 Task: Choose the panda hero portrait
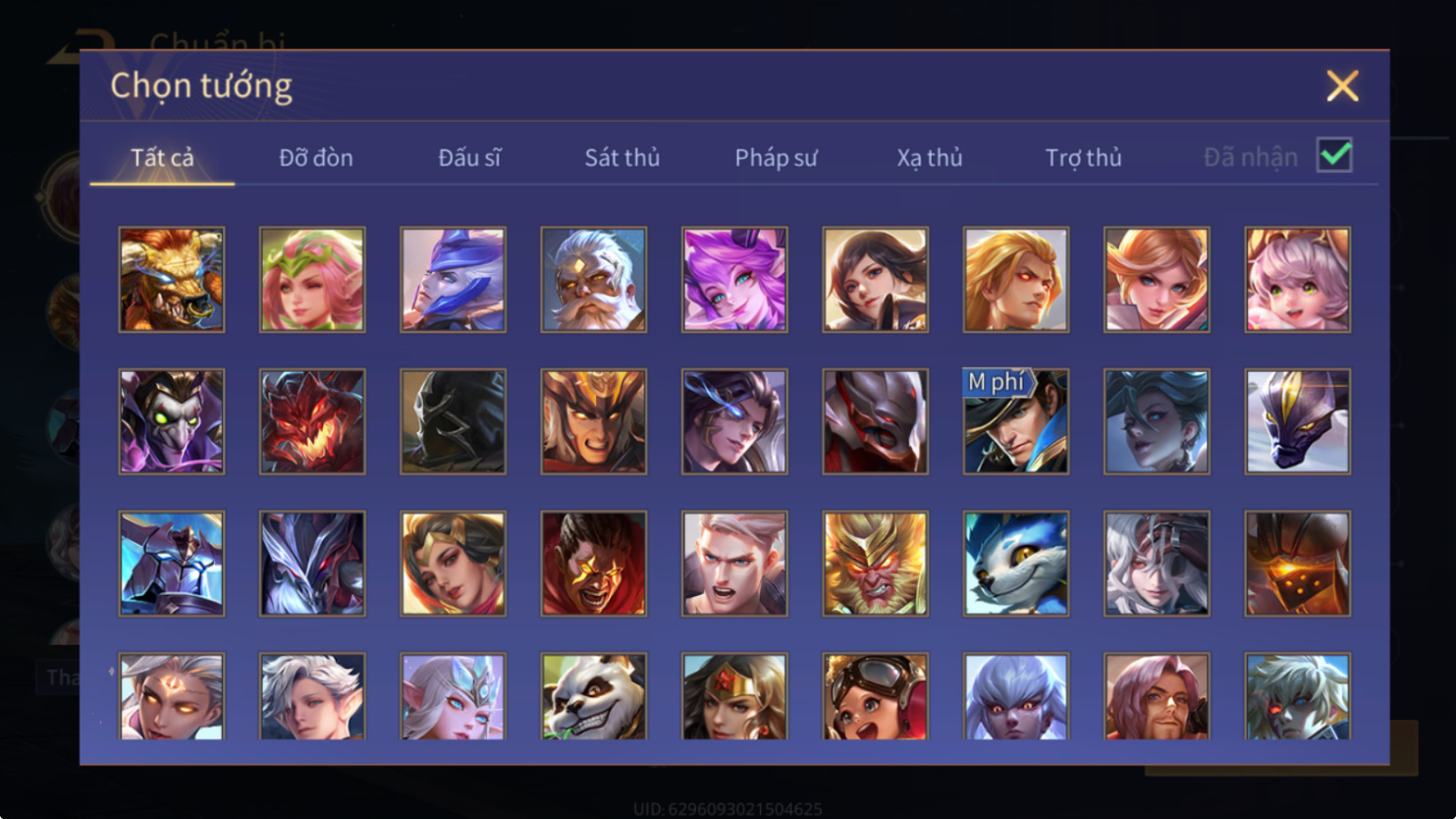[594, 696]
